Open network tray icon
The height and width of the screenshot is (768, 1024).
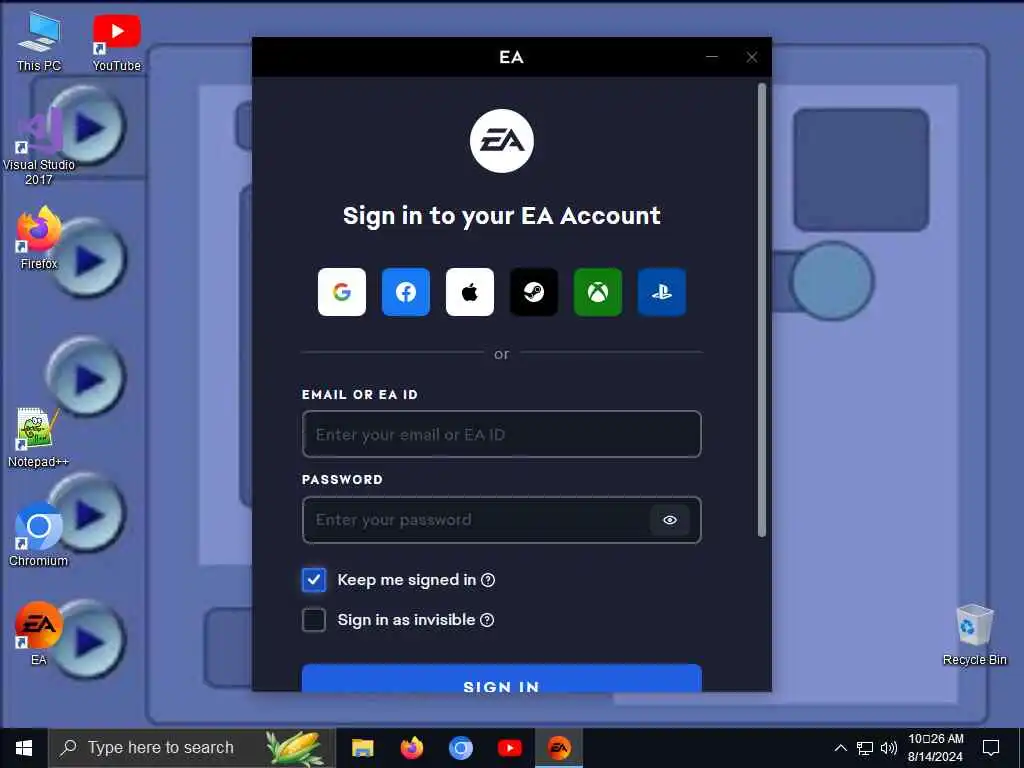tap(865, 748)
